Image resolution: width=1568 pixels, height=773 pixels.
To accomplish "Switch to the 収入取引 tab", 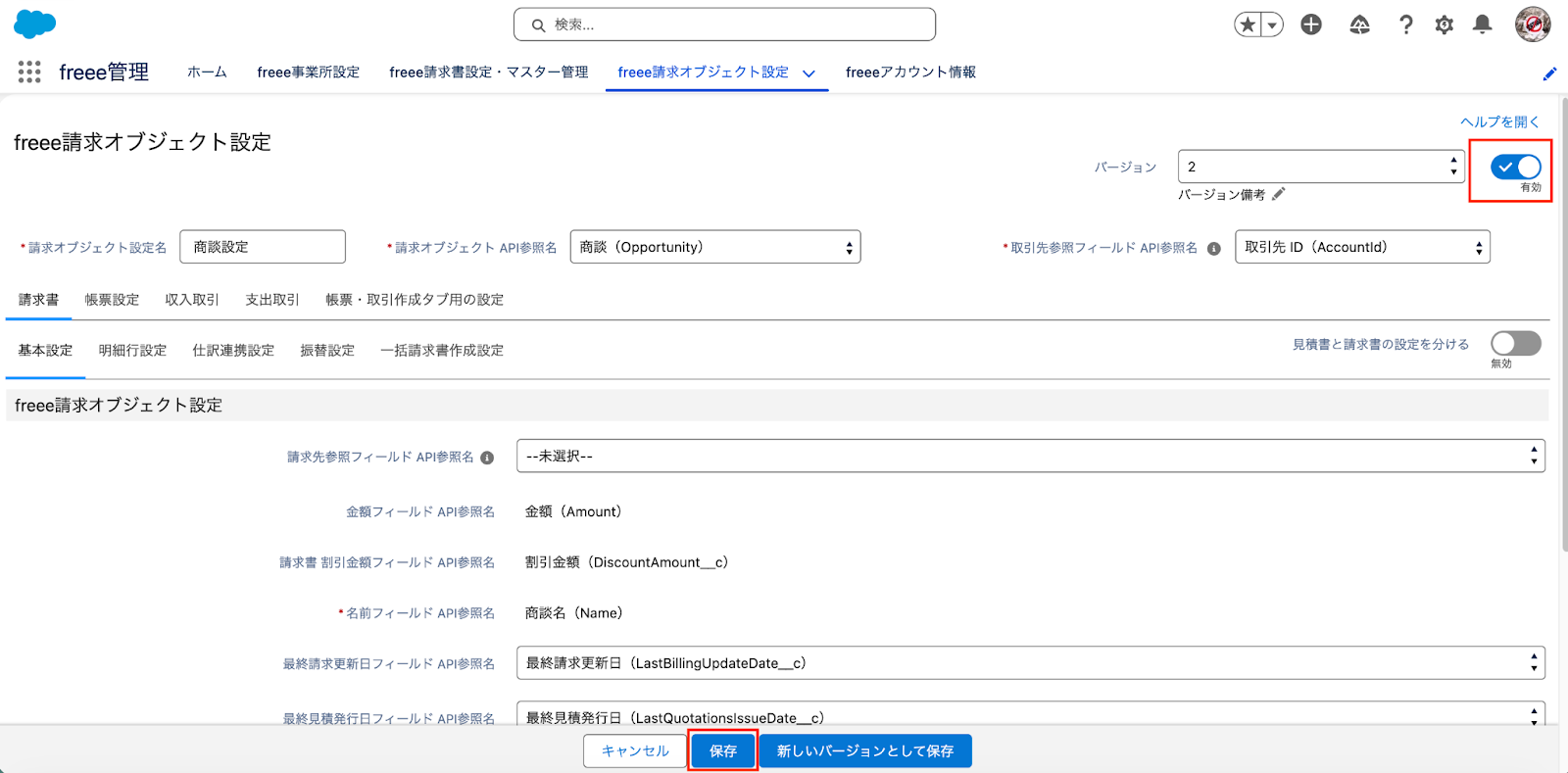I will coord(192,300).
